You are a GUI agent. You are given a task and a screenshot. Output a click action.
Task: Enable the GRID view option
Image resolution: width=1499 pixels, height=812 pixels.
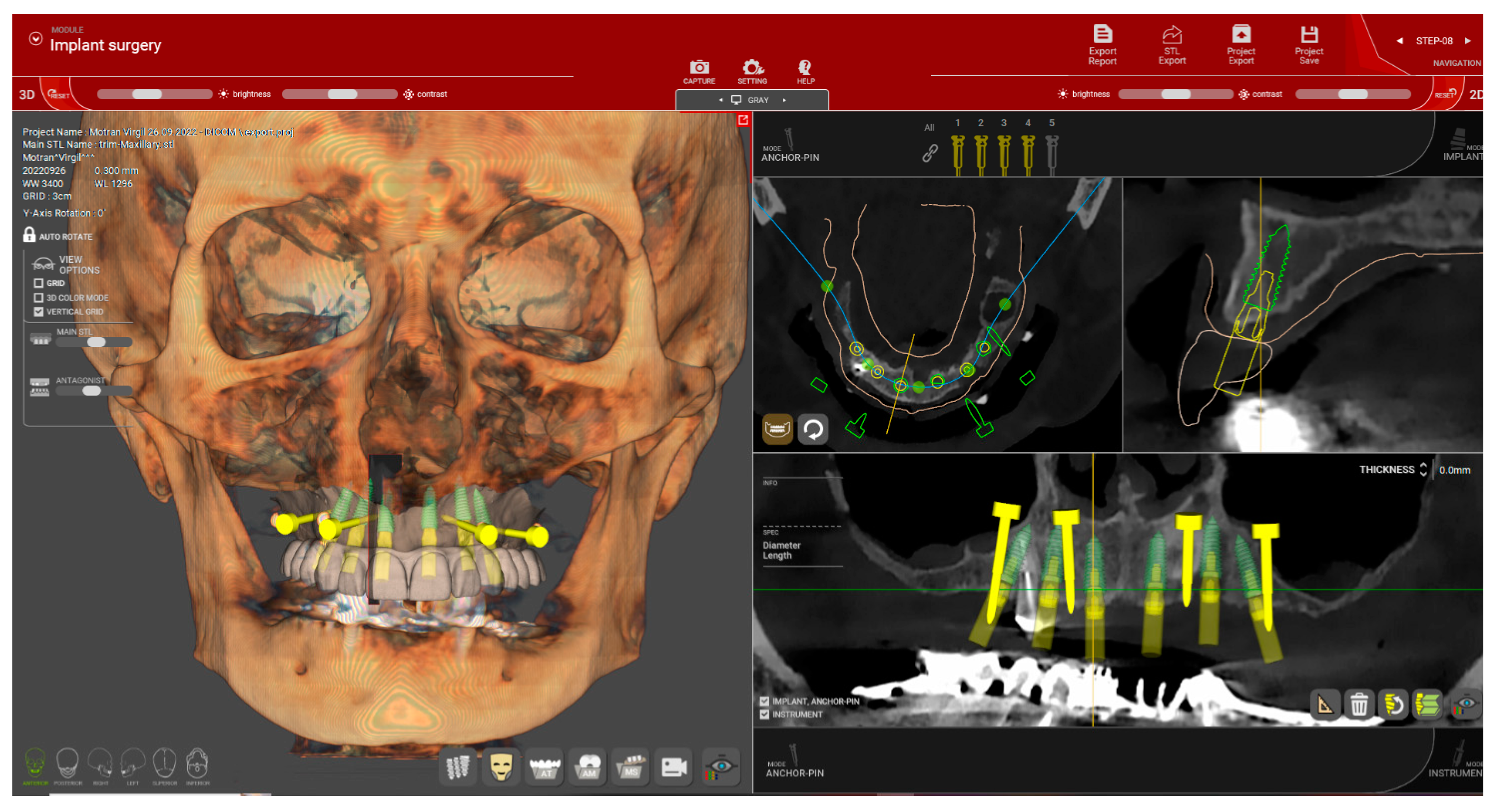(x=38, y=284)
